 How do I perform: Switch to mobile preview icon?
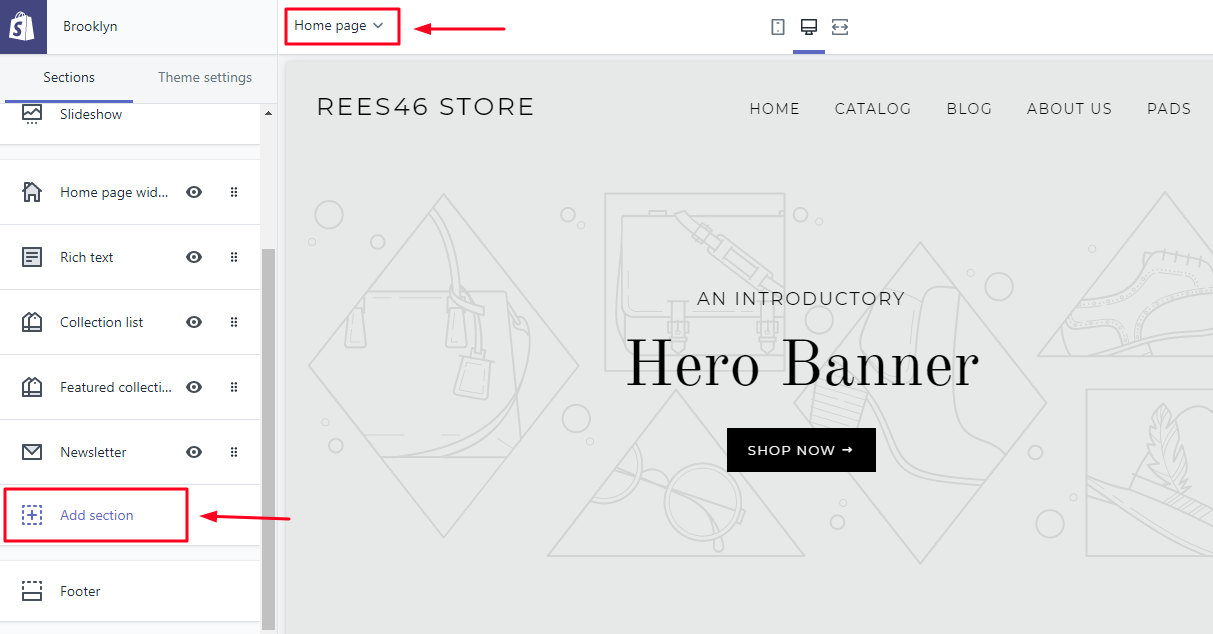click(x=778, y=27)
